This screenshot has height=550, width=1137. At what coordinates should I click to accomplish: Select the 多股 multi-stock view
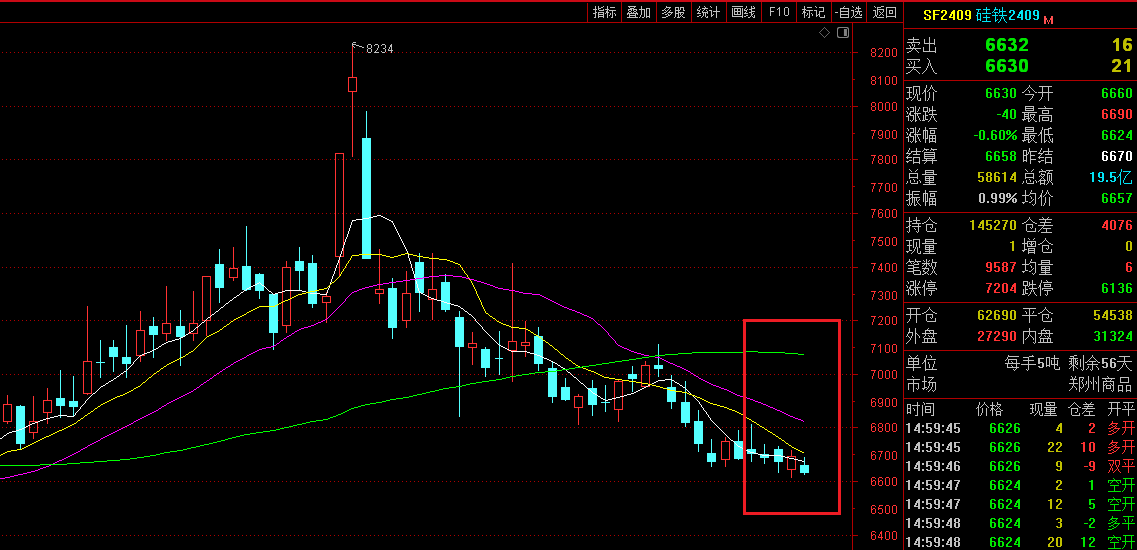(x=673, y=13)
